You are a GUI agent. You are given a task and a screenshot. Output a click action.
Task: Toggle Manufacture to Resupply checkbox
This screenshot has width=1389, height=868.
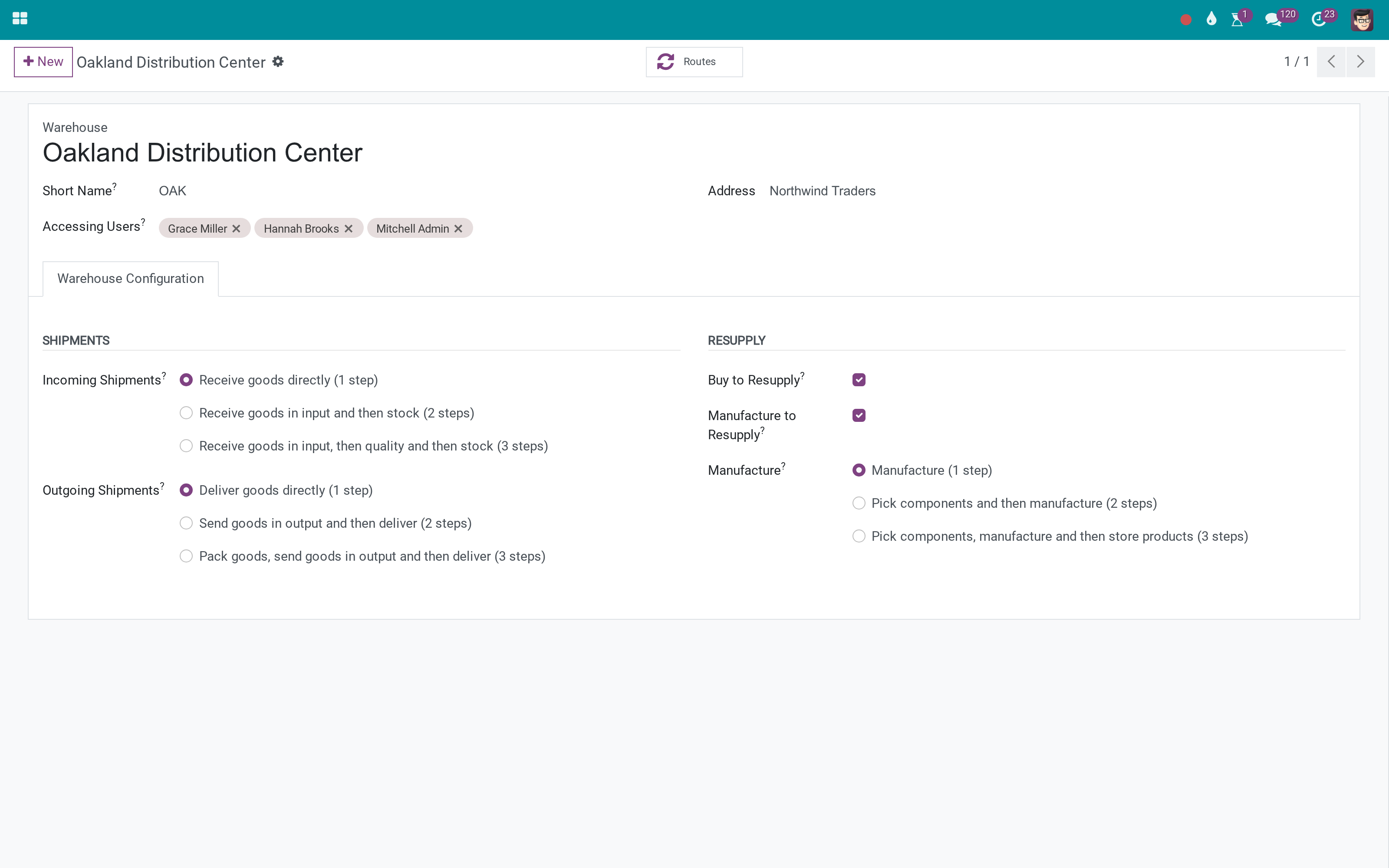pos(859,416)
